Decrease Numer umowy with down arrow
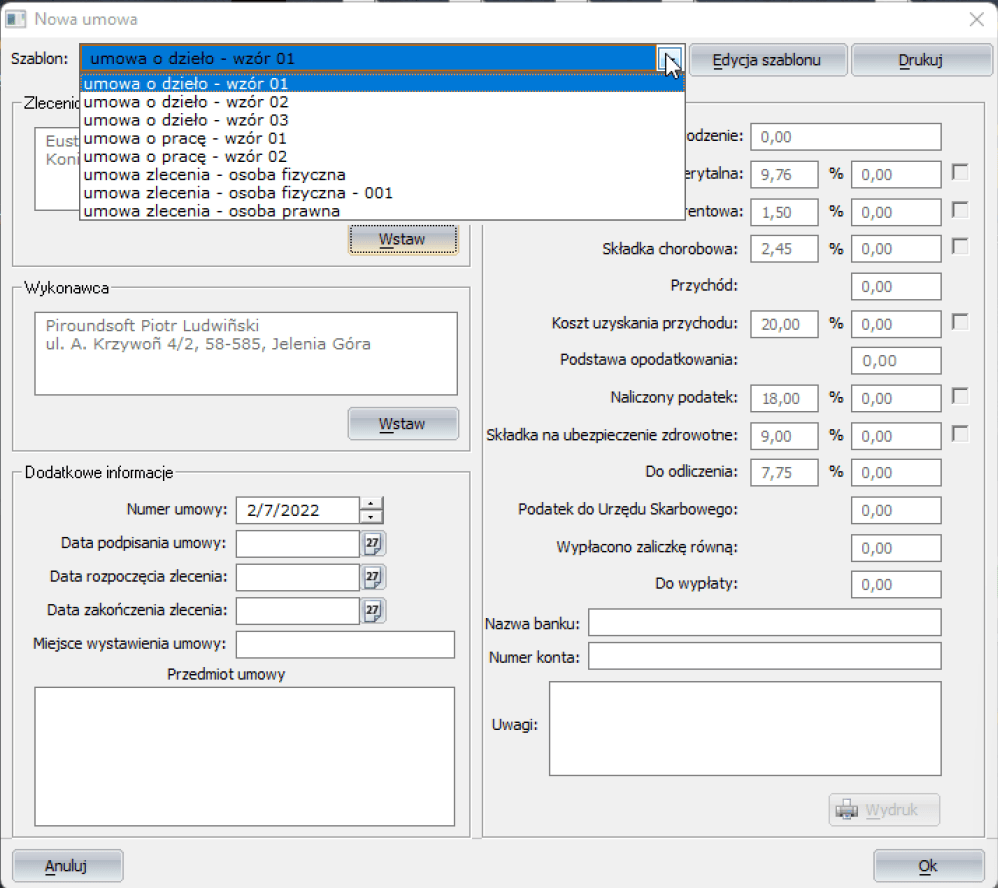Viewport: 998px width, 888px height. [x=371, y=517]
